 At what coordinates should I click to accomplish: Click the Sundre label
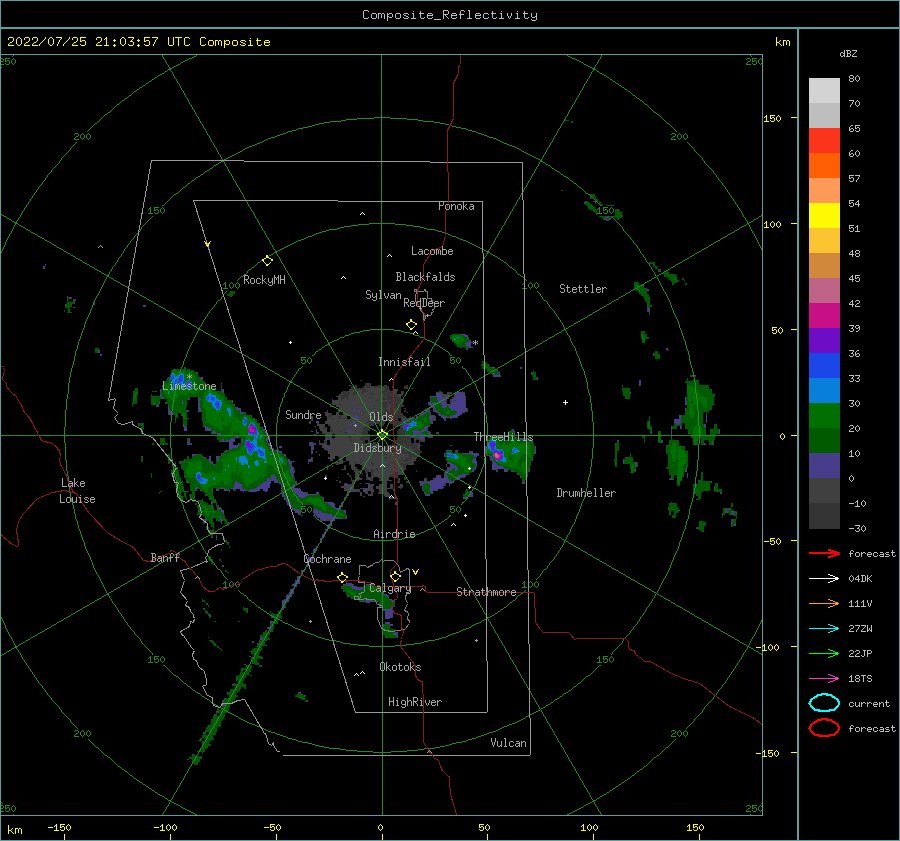[x=303, y=414]
